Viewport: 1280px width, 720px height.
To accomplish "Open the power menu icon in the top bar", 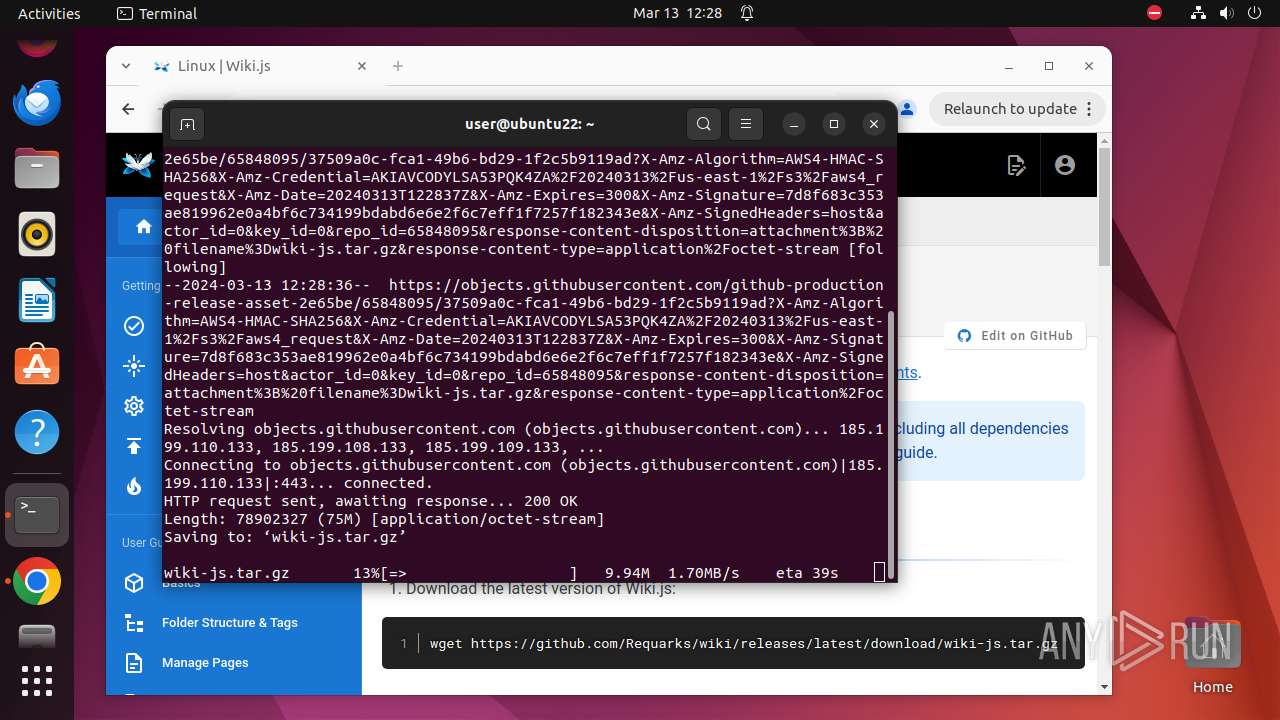I will [1254, 13].
